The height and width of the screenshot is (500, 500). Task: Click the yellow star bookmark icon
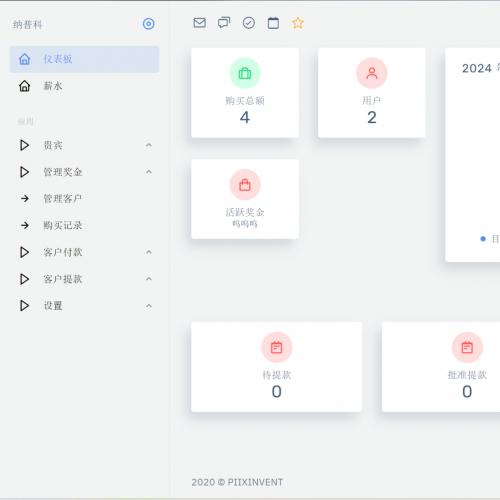(x=298, y=23)
